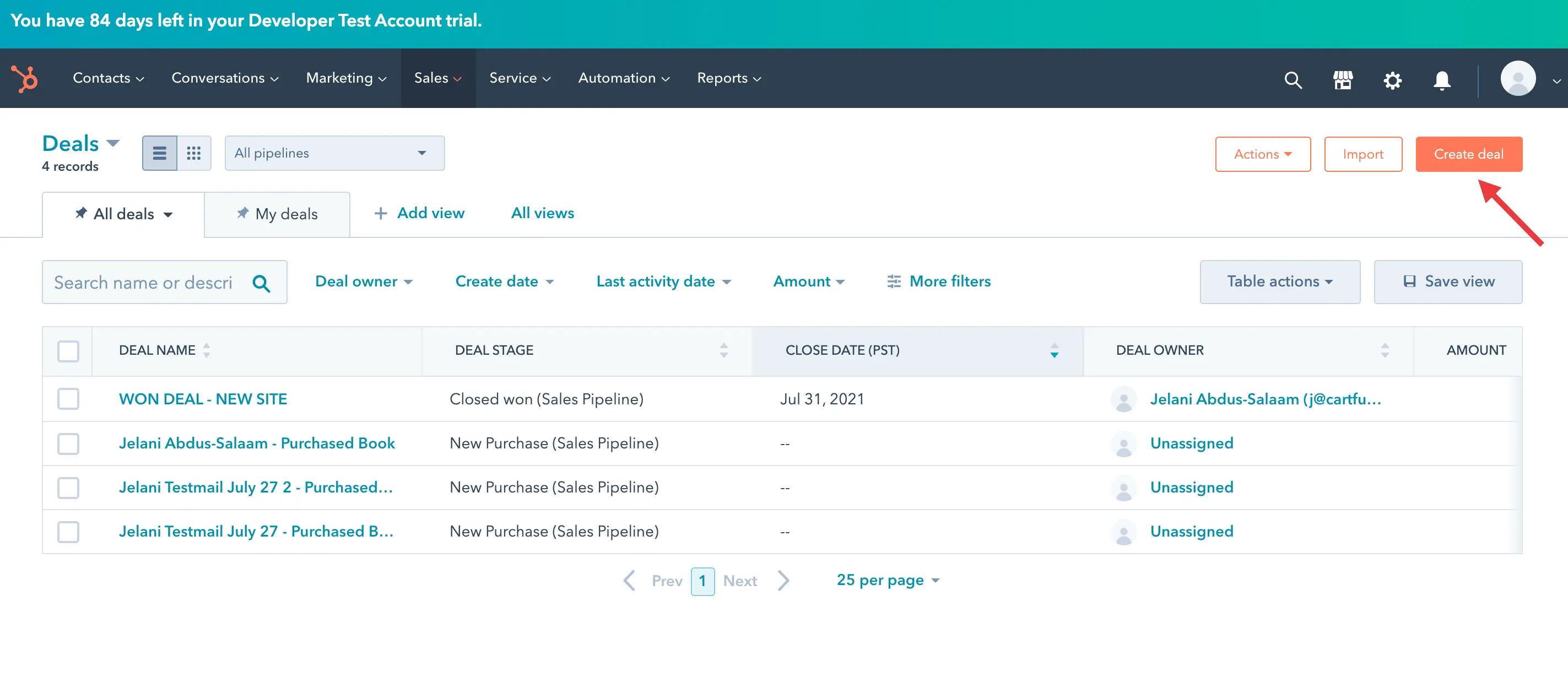The width and height of the screenshot is (1568, 693).
Task: Open Table actions dropdown
Action: coord(1279,281)
